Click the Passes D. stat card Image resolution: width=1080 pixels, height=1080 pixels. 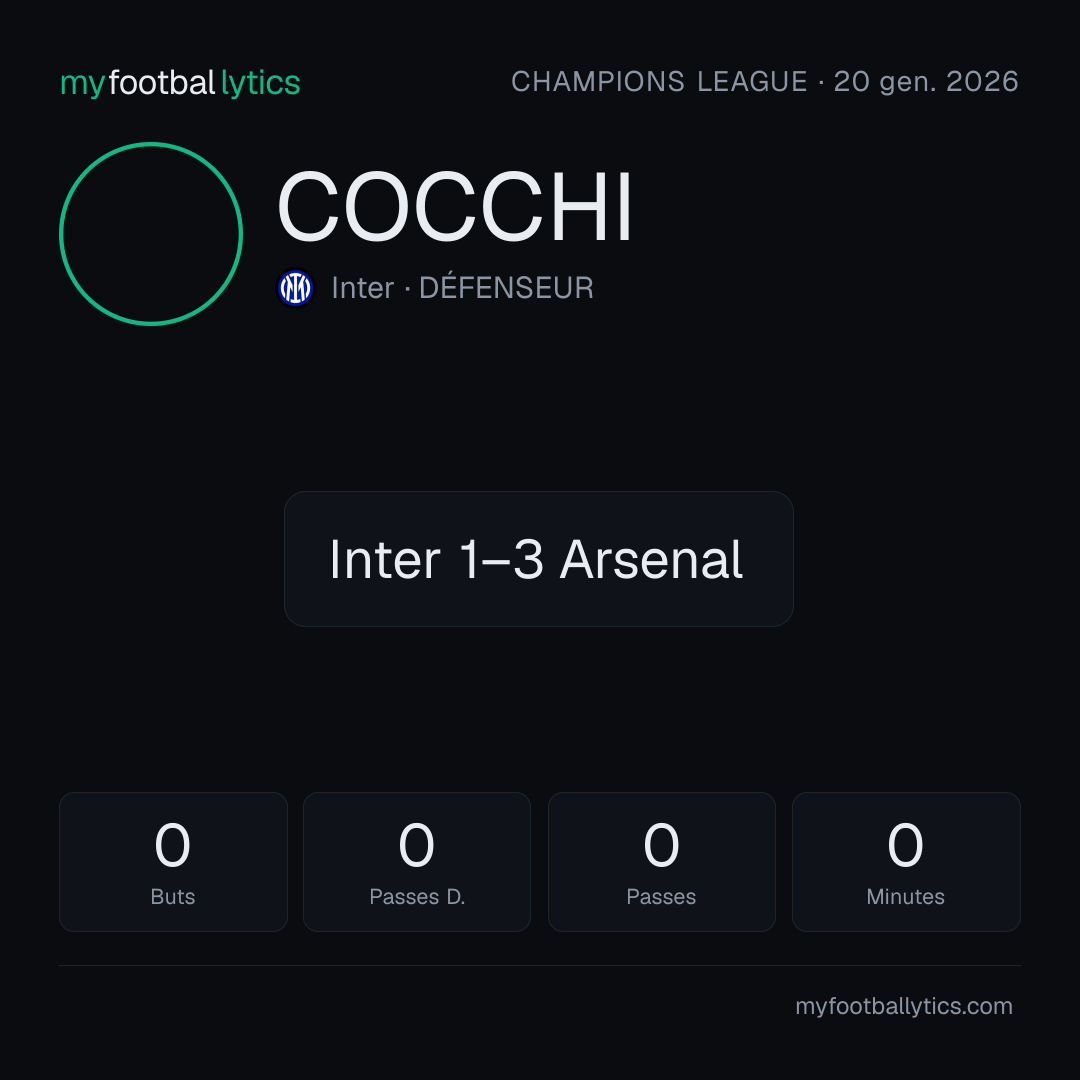pos(417,862)
